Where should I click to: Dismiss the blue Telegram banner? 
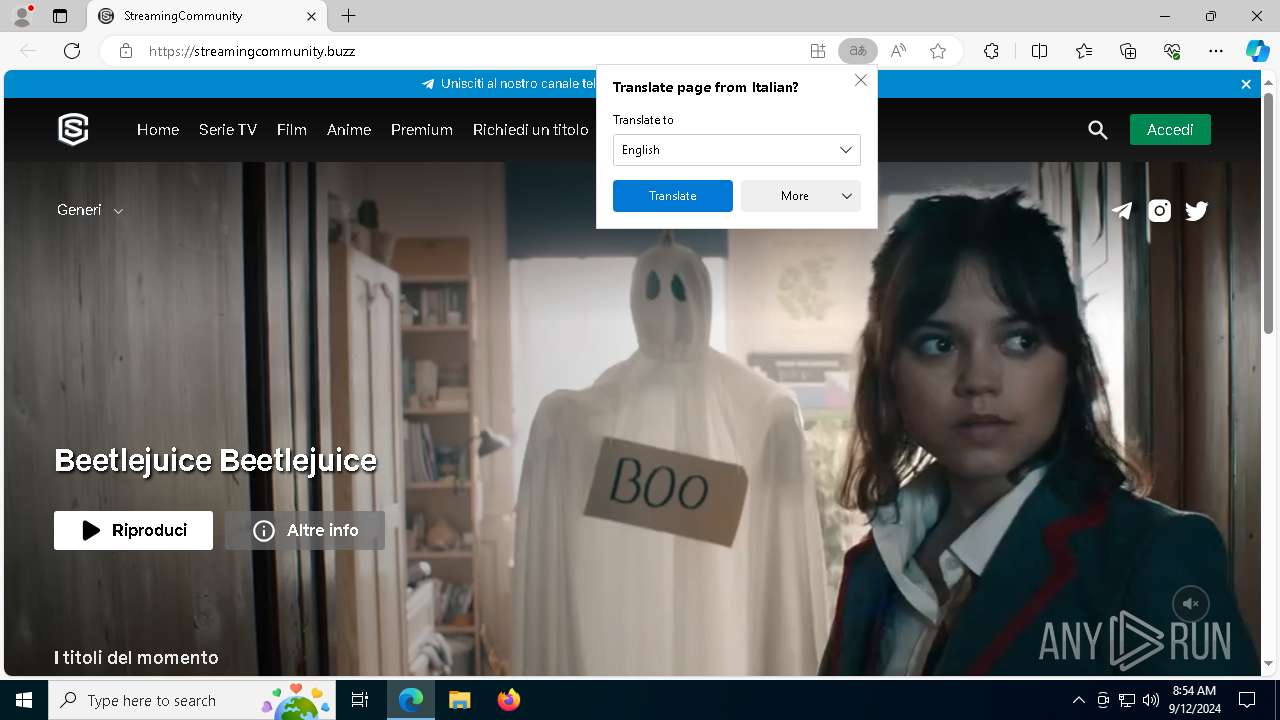[x=1246, y=84]
